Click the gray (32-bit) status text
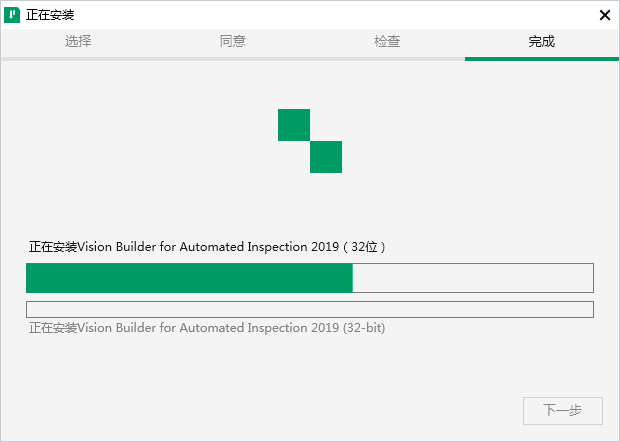The height and width of the screenshot is (442, 620). [x=207, y=327]
